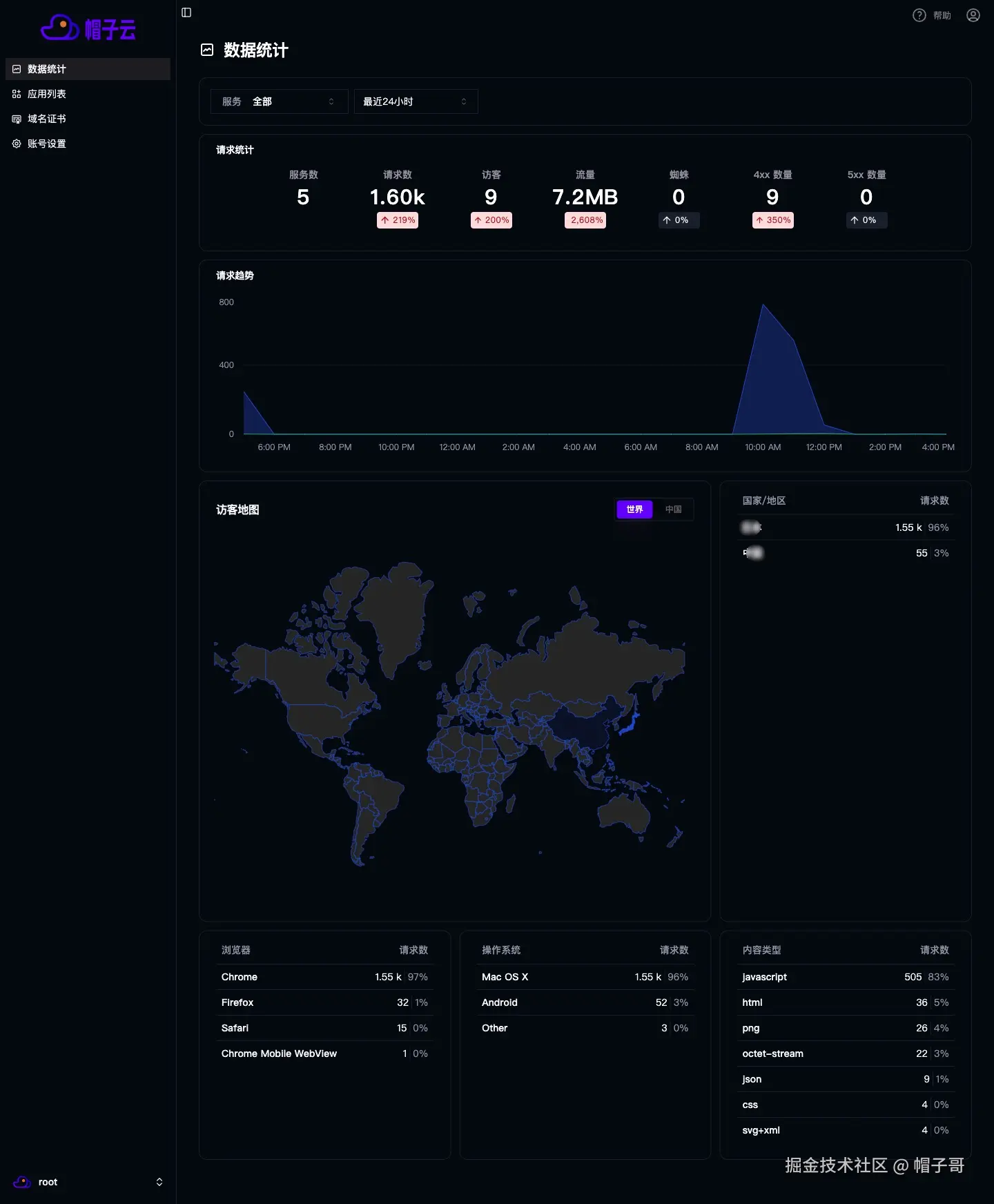Click the 200% visitor increase badge

(x=491, y=220)
